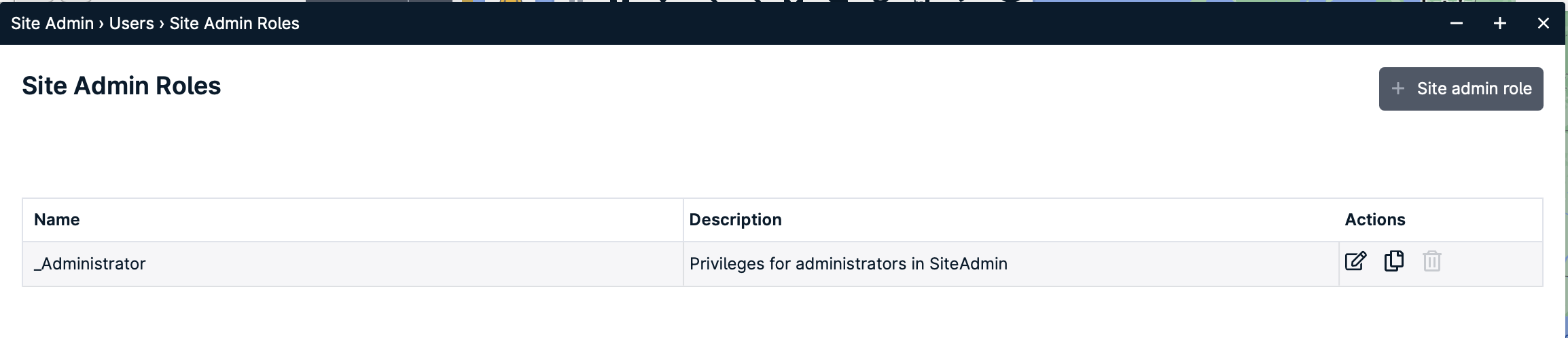Add a new Site admin role

click(1461, 89)
